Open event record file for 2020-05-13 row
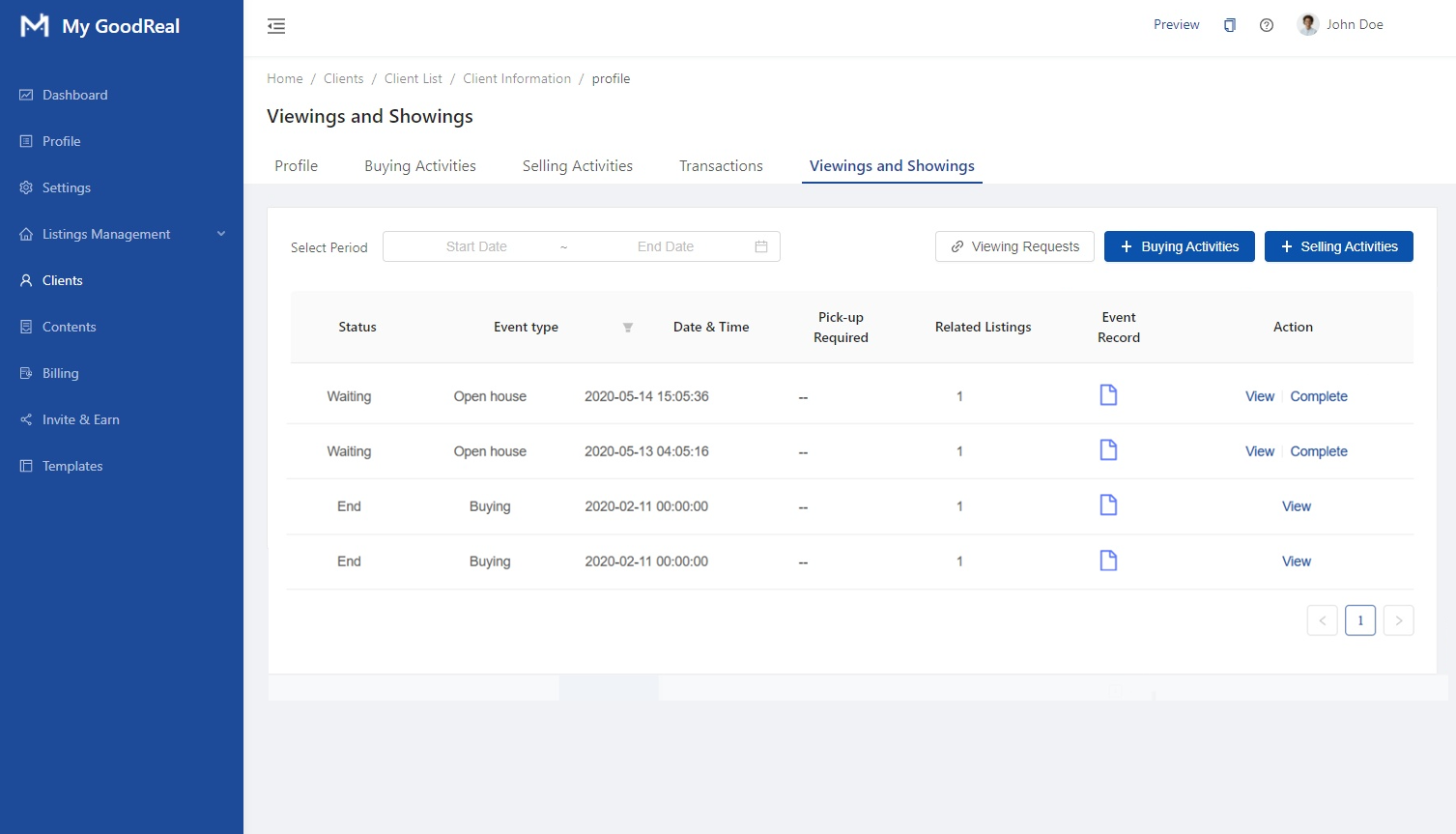Image resolution: width=1456 pixels, height=834 pixels. 1108,449
